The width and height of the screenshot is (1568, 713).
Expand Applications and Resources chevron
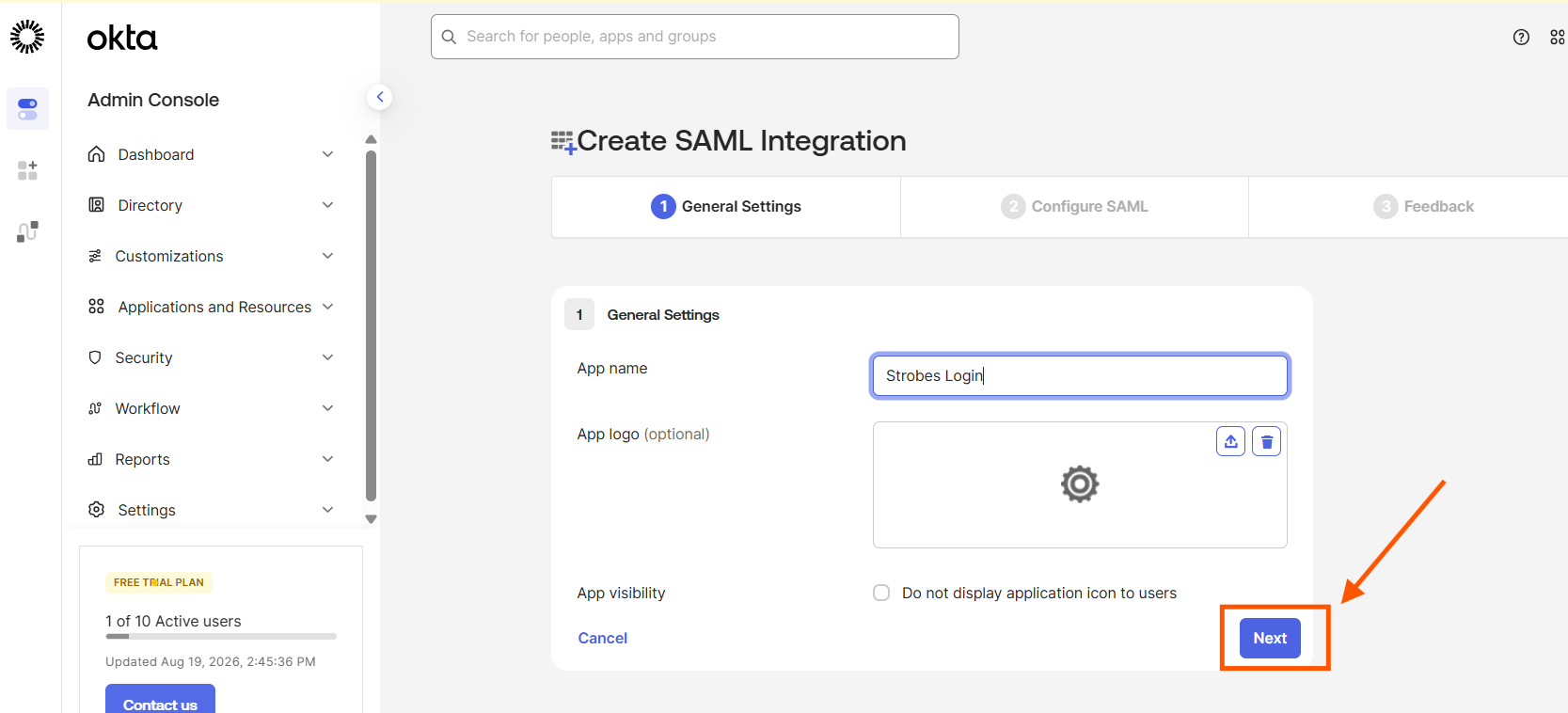point(327,307)
